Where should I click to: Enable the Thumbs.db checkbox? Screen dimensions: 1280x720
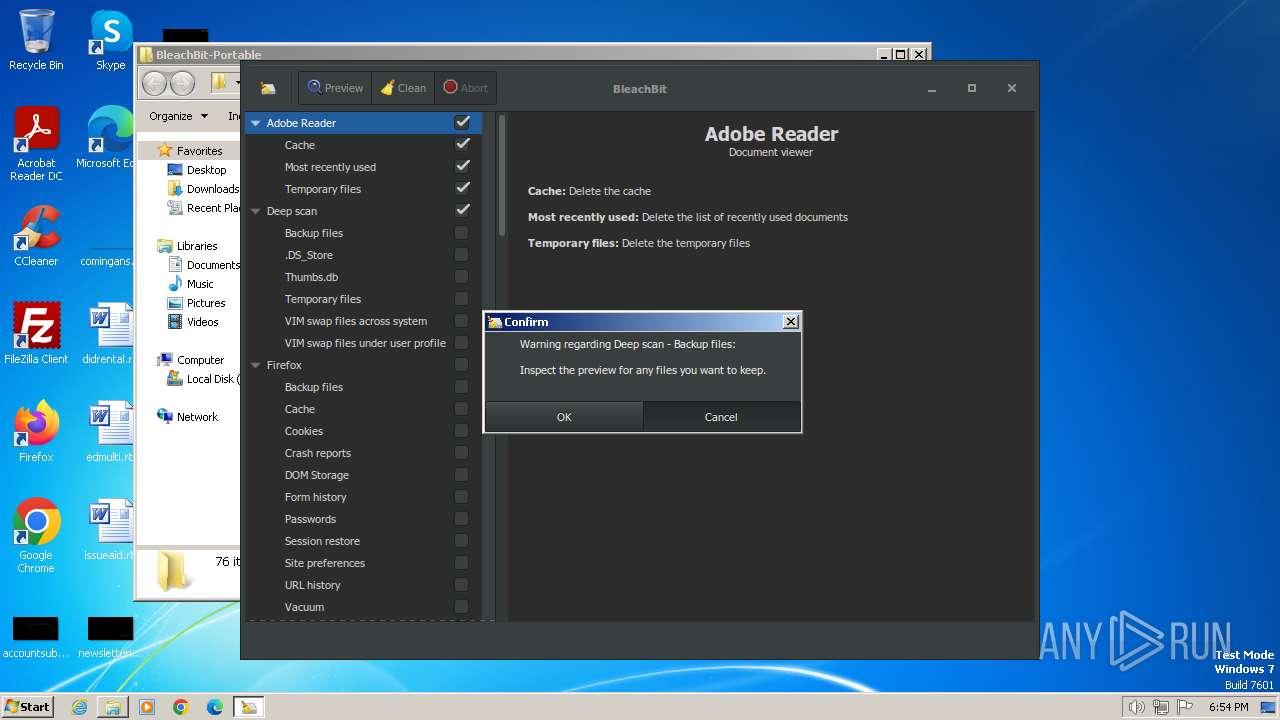461,277
